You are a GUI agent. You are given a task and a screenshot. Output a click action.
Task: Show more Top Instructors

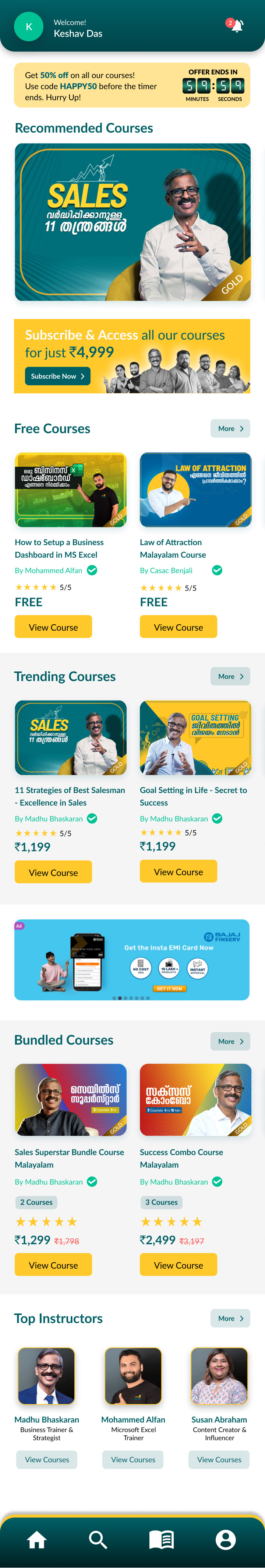click(230, 1318)
